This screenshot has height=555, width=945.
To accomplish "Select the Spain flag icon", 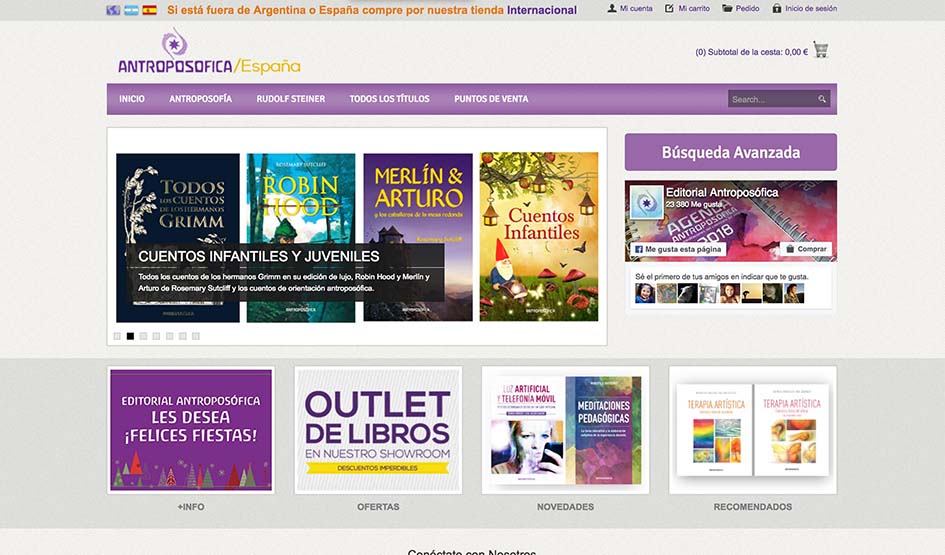I will pyautogui.click(x=149, y=10).
